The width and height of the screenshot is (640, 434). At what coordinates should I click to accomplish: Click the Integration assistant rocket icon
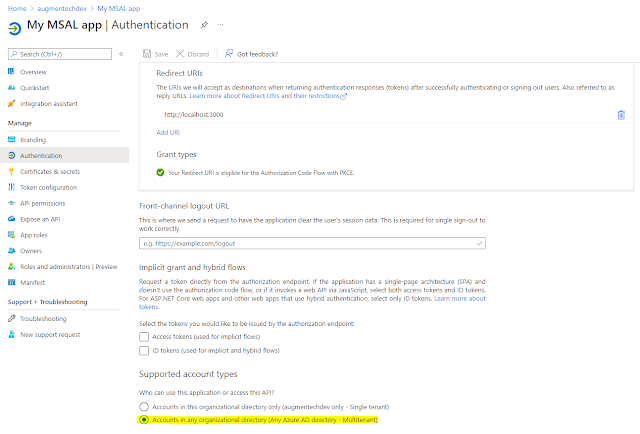(11, 103)
